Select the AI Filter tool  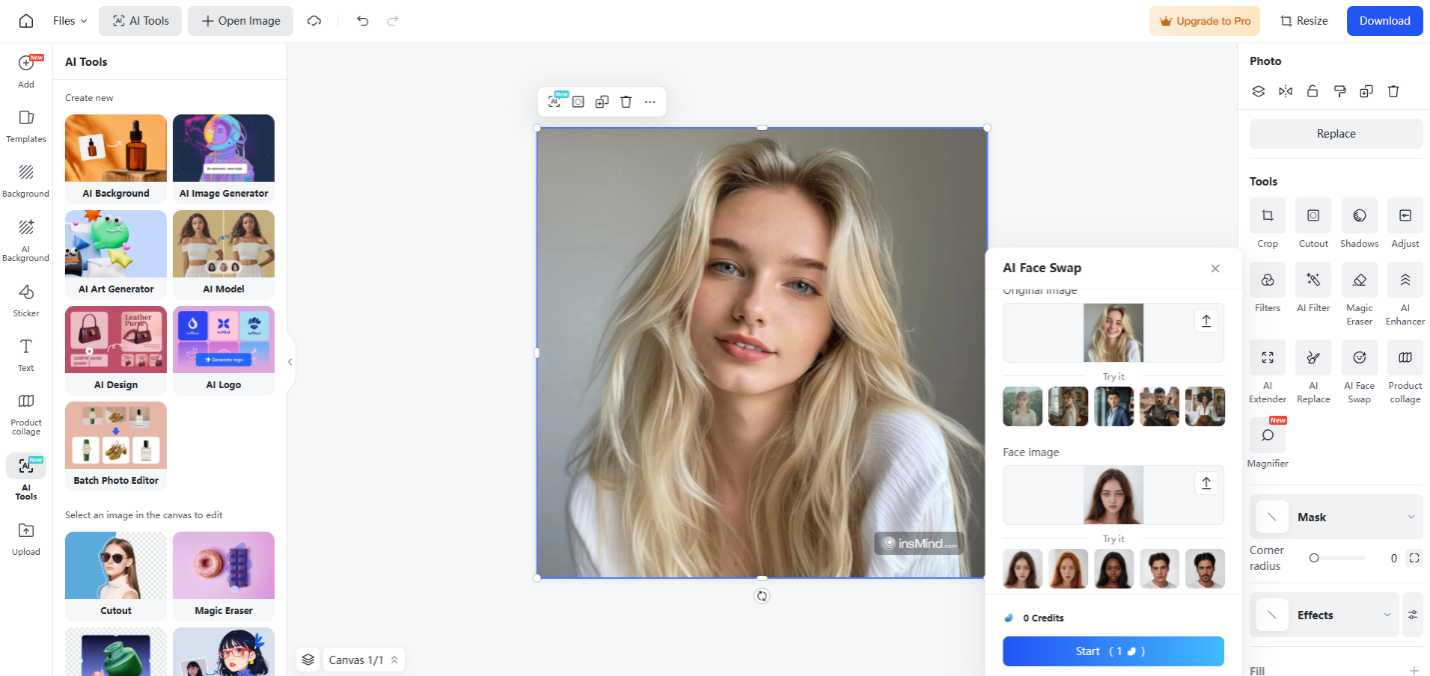[x=1313, y=288]
